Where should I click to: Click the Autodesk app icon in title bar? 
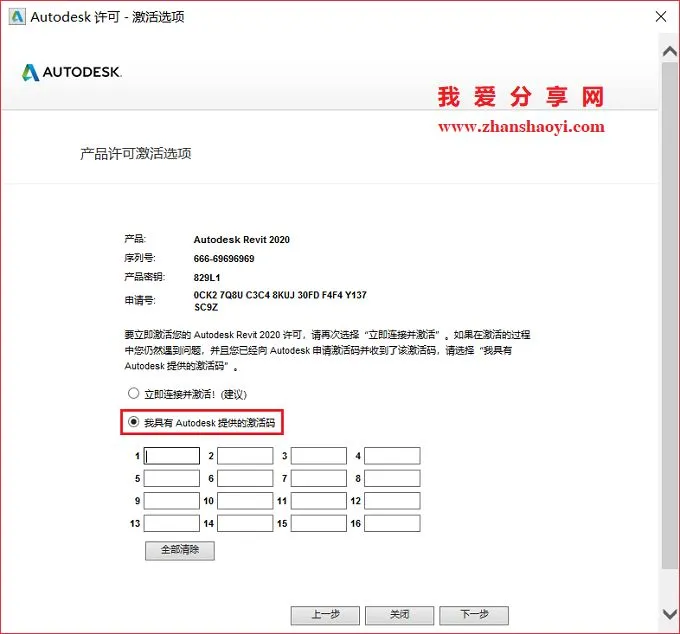[17, 16]
